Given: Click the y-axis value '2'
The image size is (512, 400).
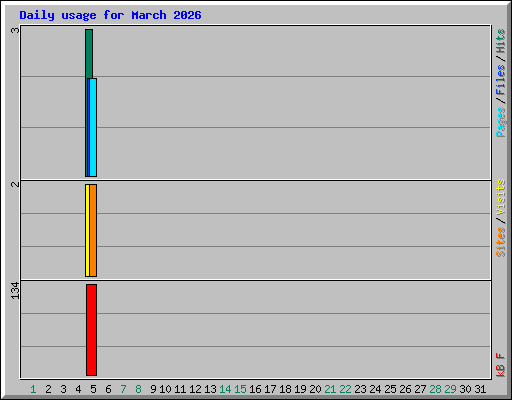Looking at the screenshot, I should tap(15, 184).
